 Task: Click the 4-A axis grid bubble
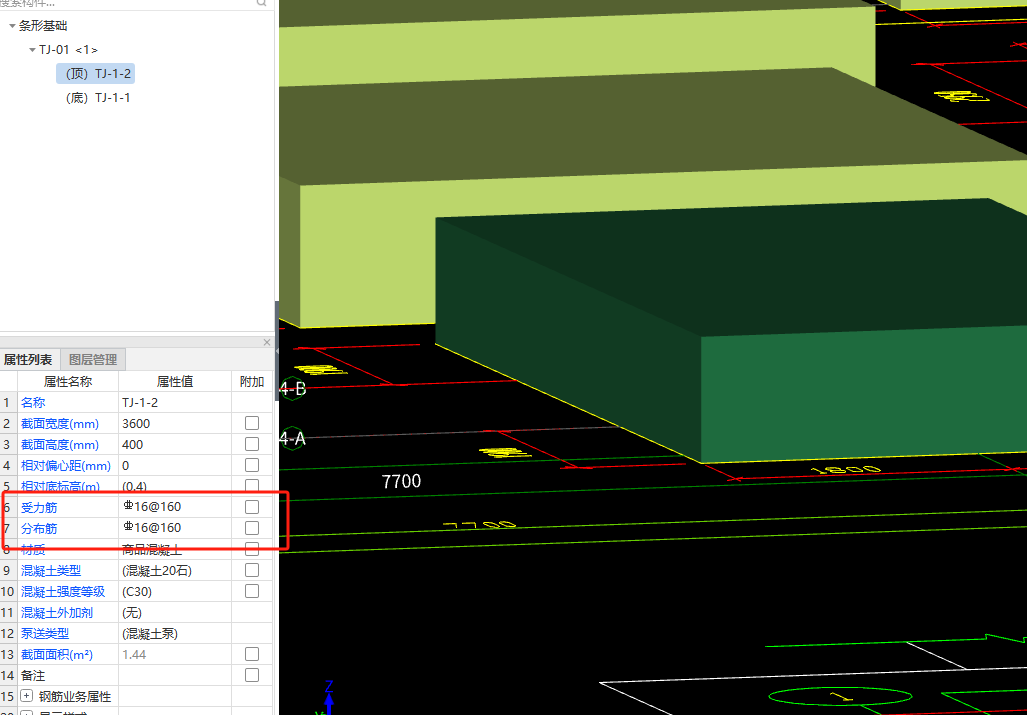292,438
